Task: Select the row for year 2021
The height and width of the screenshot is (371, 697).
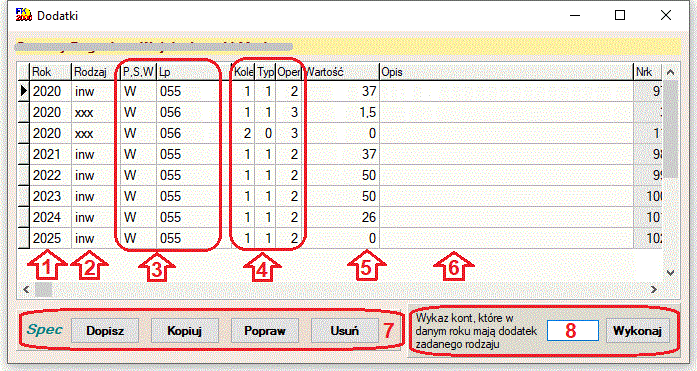Action: tap(340, 155)
